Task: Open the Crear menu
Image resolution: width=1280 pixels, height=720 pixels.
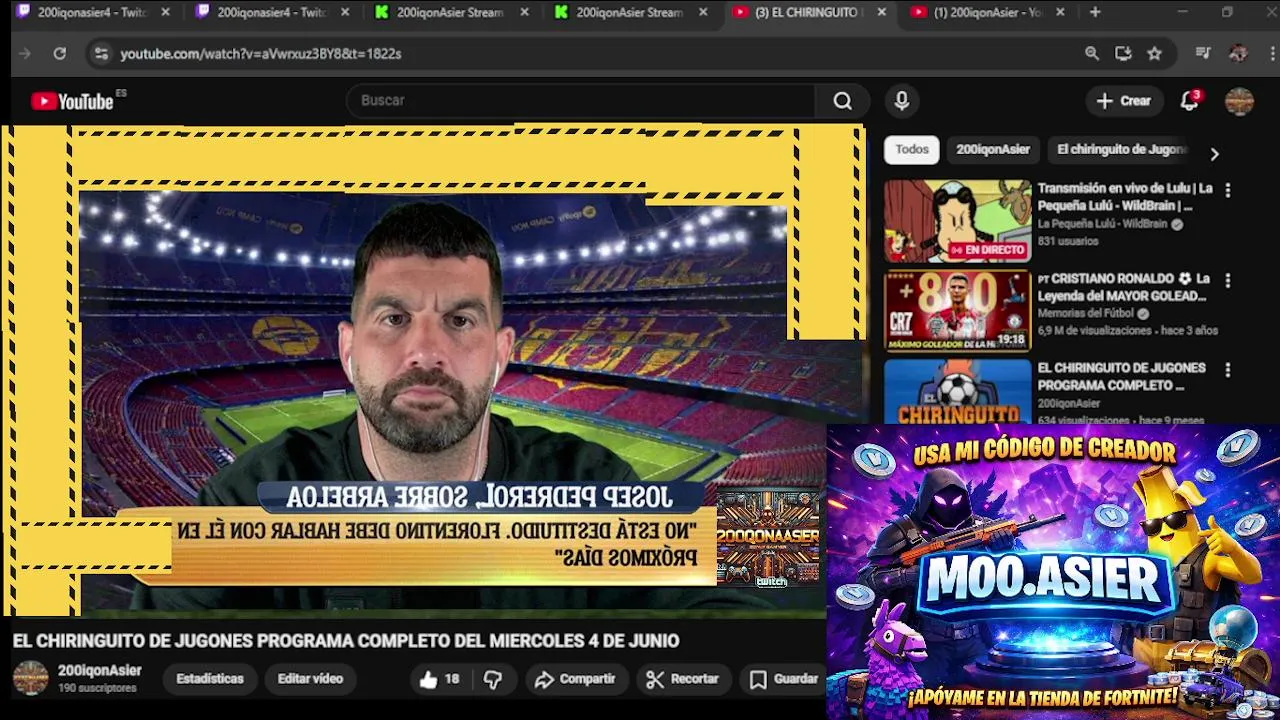Action: pyautogui.click(x=1124, y=100)
